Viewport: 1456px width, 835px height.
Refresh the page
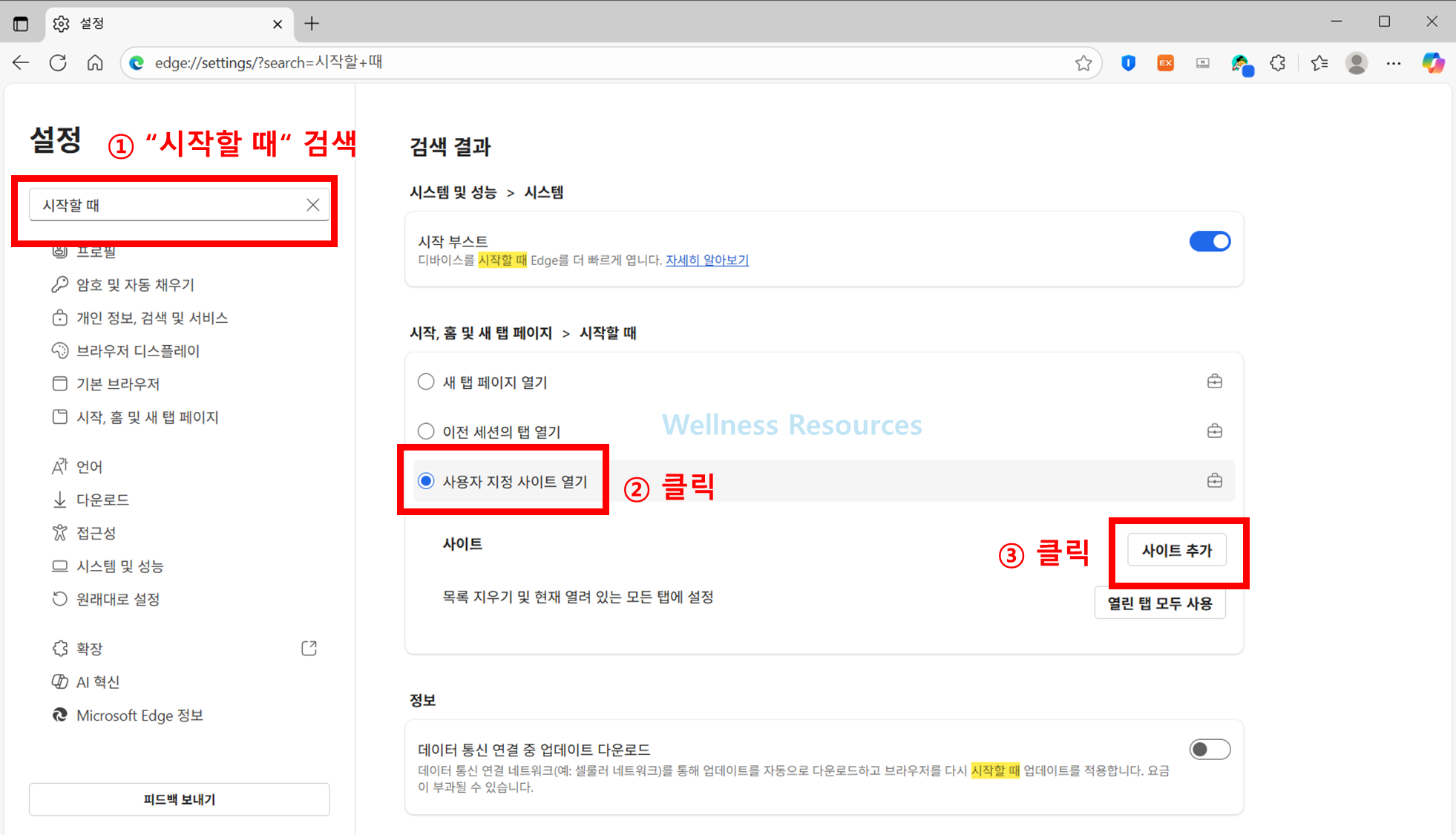(58, 63)
